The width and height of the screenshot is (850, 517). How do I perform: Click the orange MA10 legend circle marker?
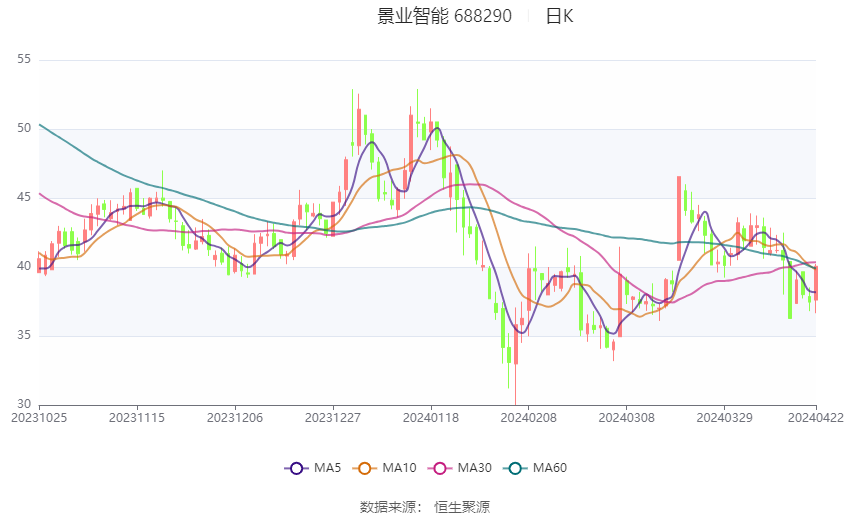pyautogui.click(x=365, y=468)
